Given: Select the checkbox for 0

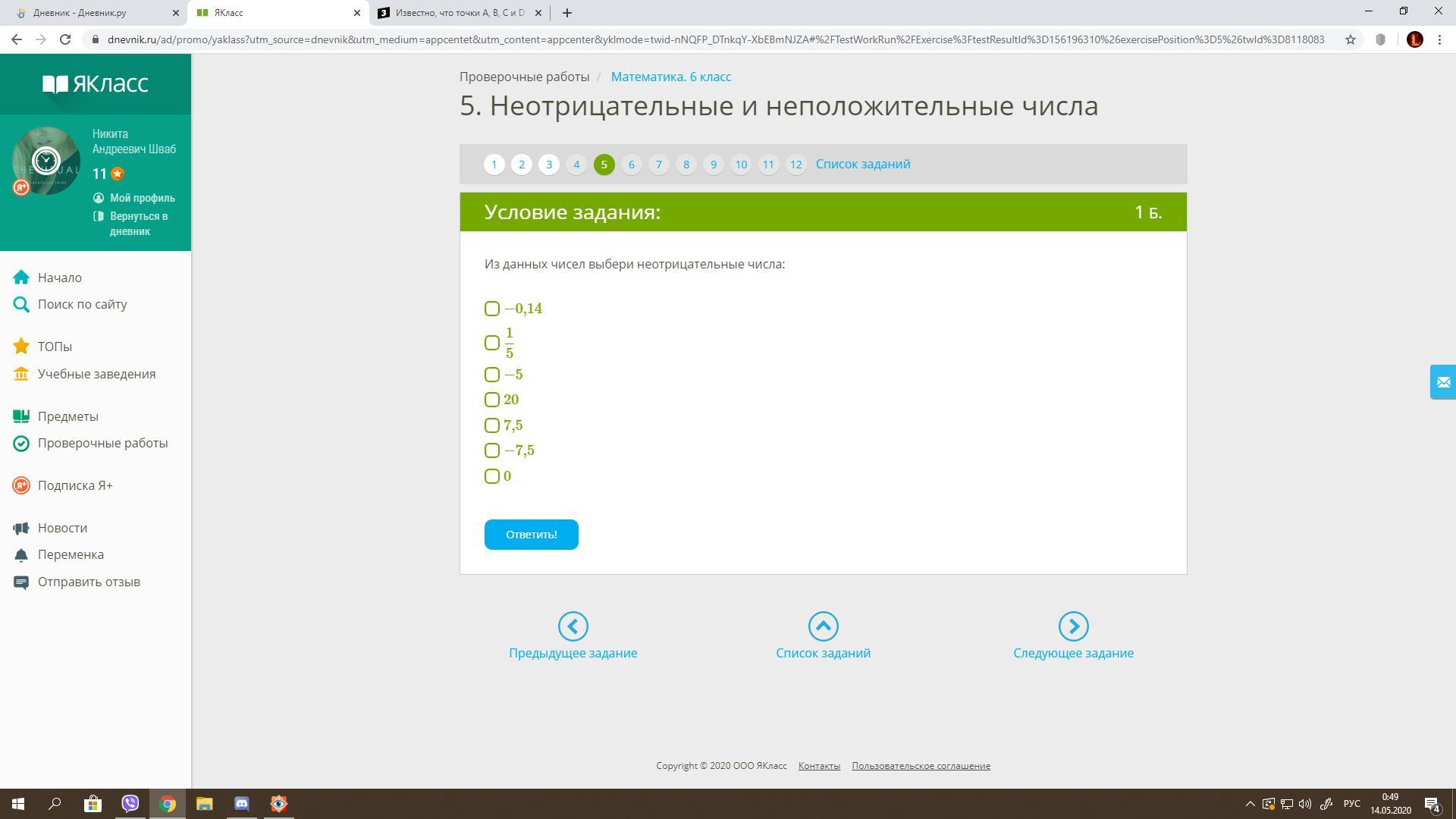Looking at the screenshot, I should 492,476.
